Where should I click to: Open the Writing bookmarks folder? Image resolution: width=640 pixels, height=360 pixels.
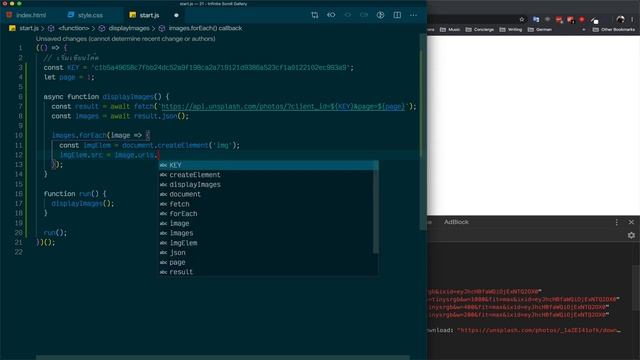511,29
